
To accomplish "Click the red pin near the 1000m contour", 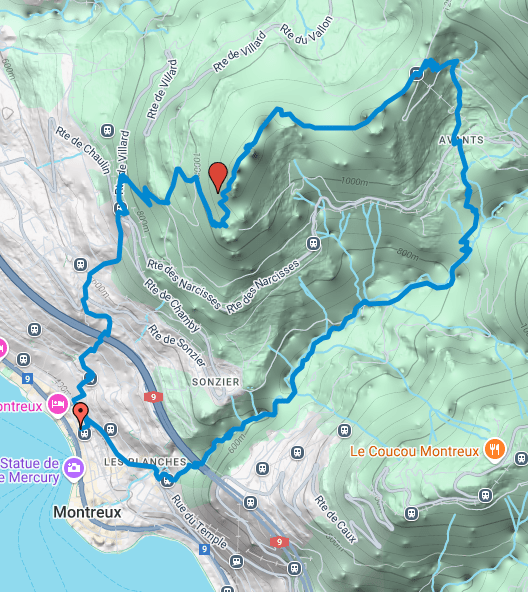I will point(218,177).
